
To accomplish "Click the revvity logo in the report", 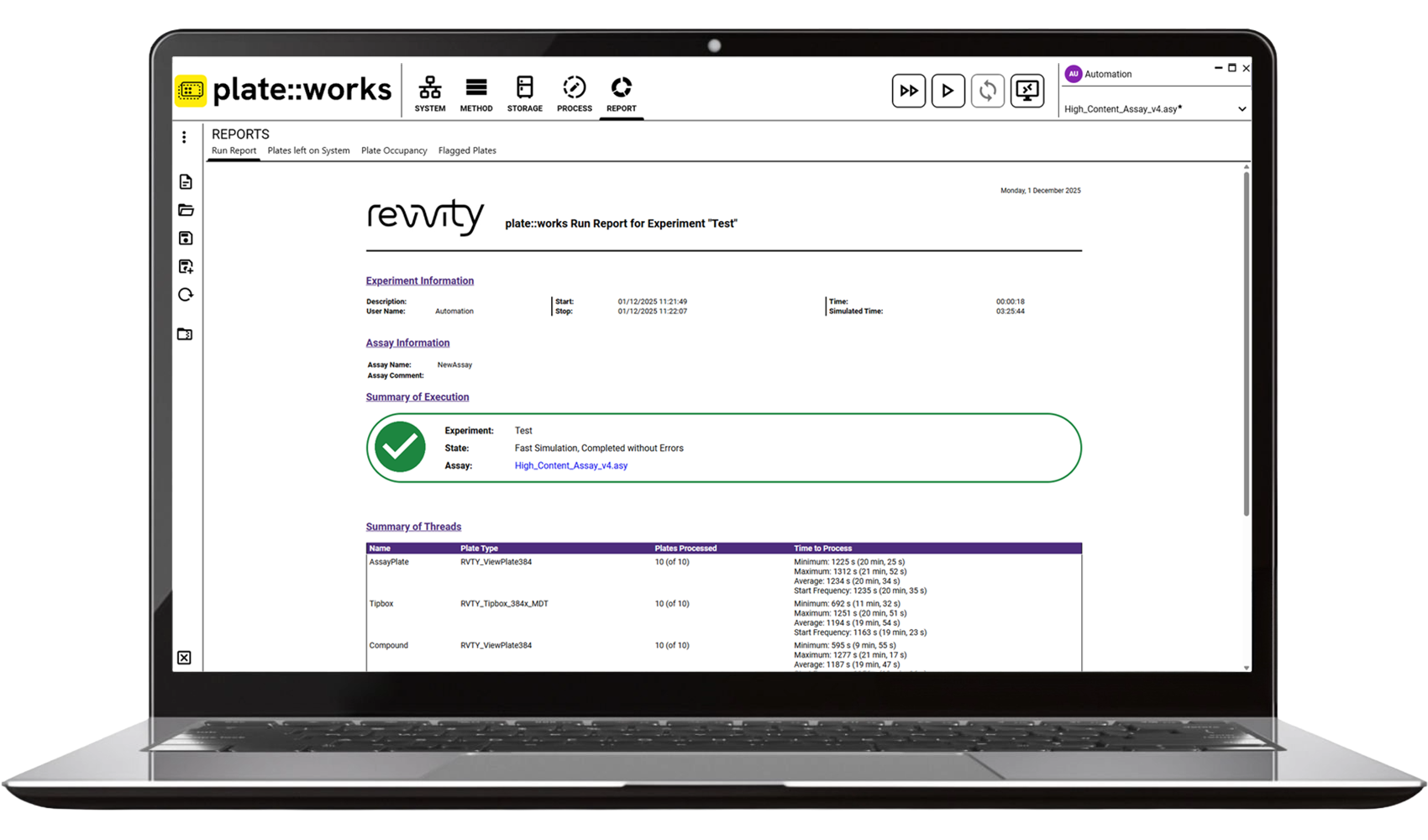I will 426,217.
